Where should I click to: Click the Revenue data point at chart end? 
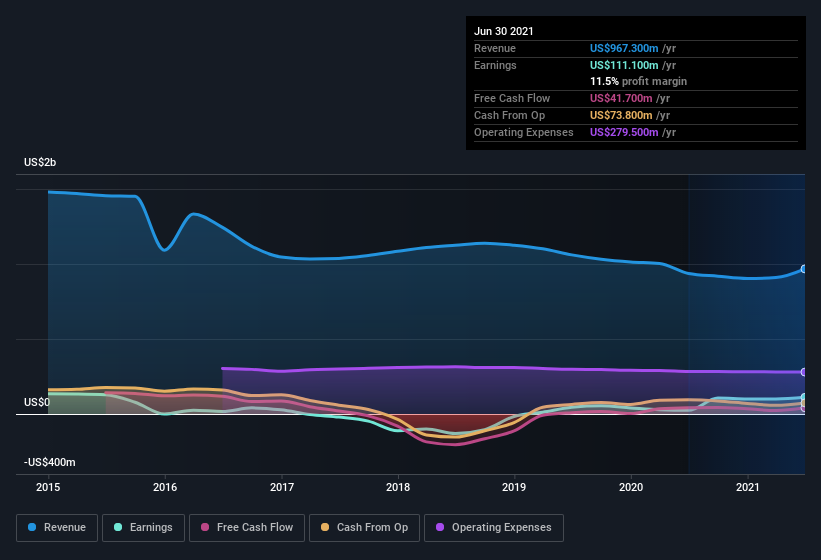pyautogui.click(x=804, y=269)
